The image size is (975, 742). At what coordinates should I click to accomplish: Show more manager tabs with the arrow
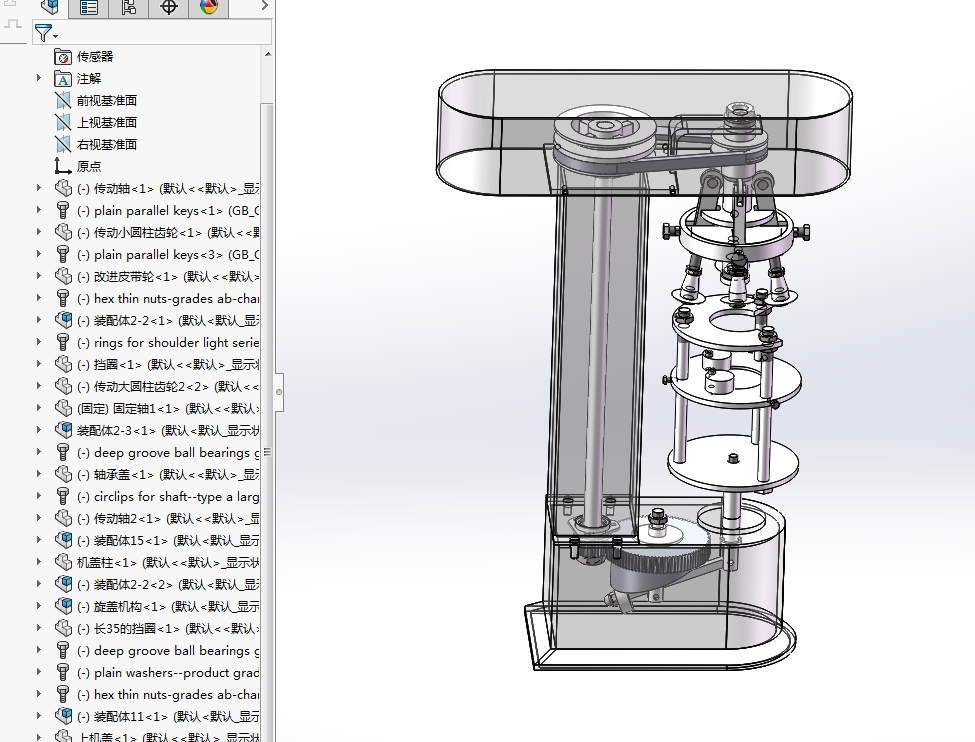tap(265, 6)
